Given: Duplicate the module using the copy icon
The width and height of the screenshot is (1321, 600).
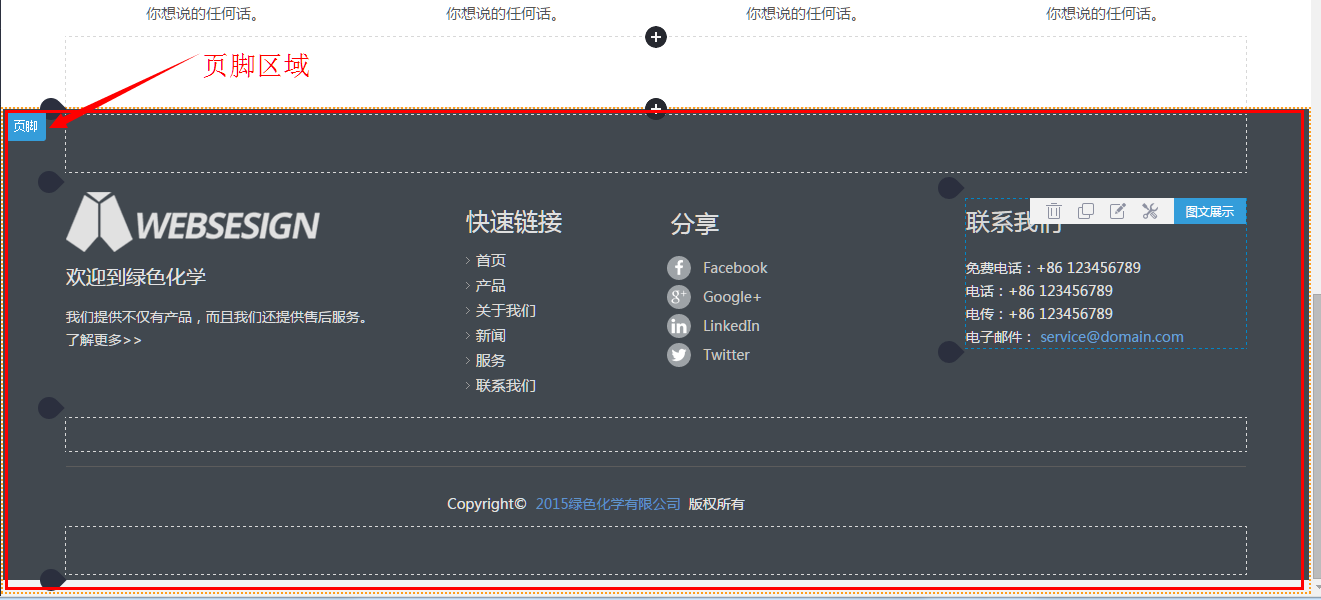Looking at the screenshot, I should click(x=1086, y=210).
